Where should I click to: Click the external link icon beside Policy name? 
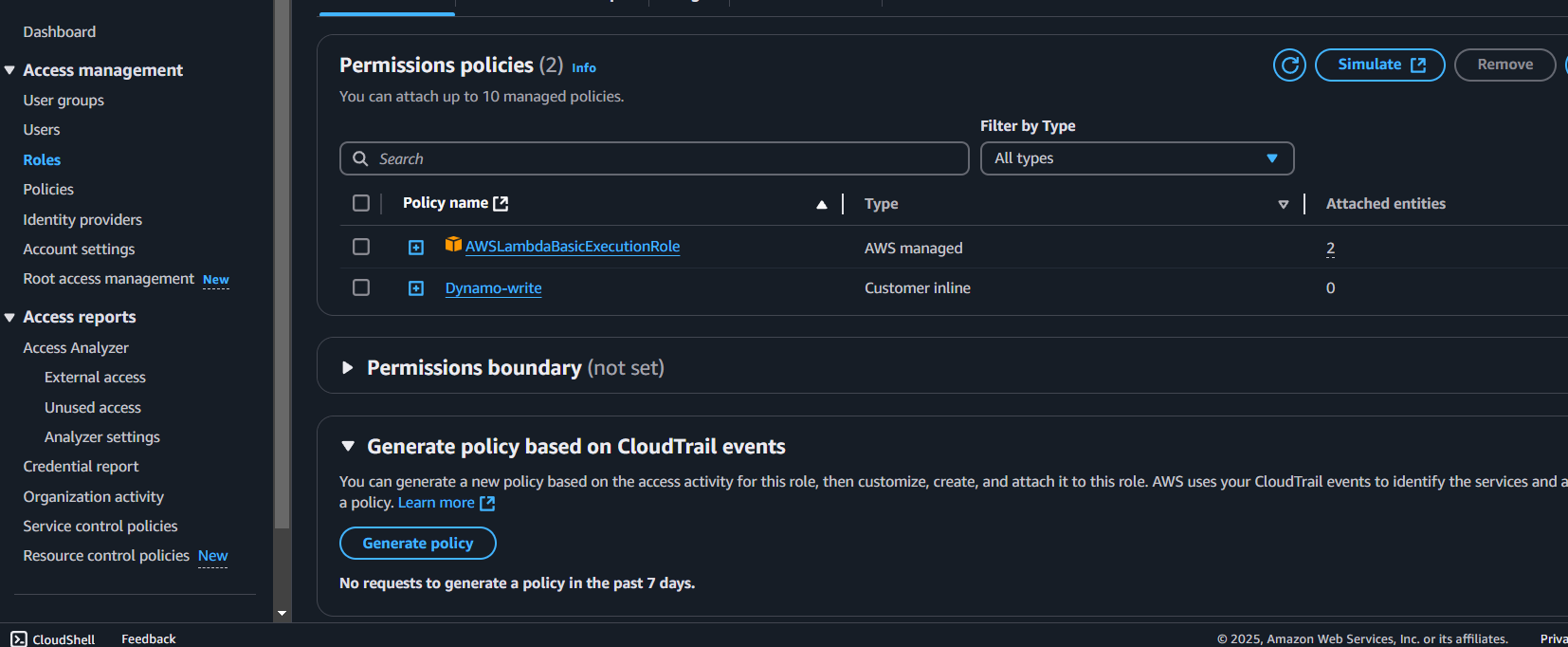coord(501,203)
